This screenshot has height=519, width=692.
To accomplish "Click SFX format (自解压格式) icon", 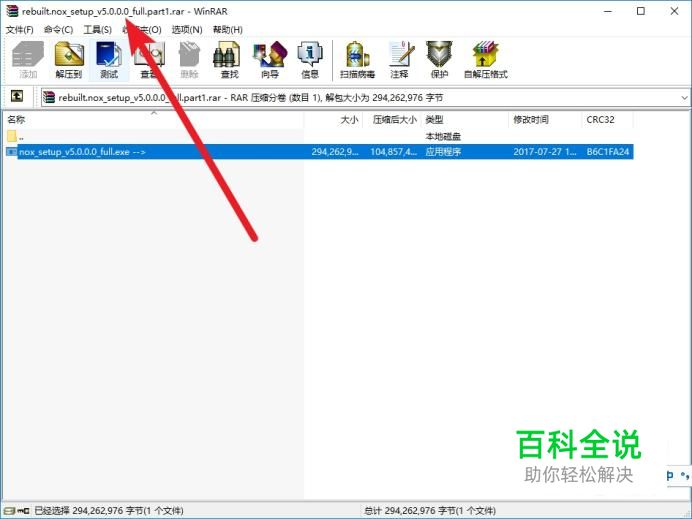I will 485,60.
